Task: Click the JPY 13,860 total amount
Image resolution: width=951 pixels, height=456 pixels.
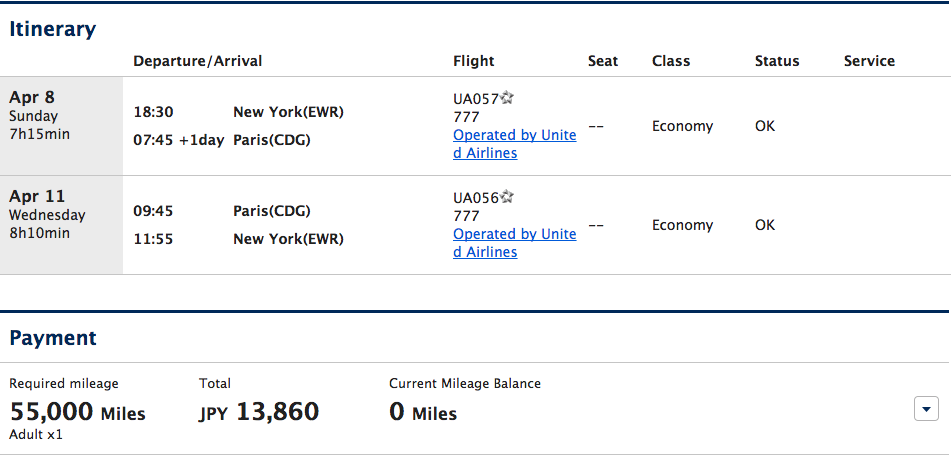Action: (x=259, y=412)
